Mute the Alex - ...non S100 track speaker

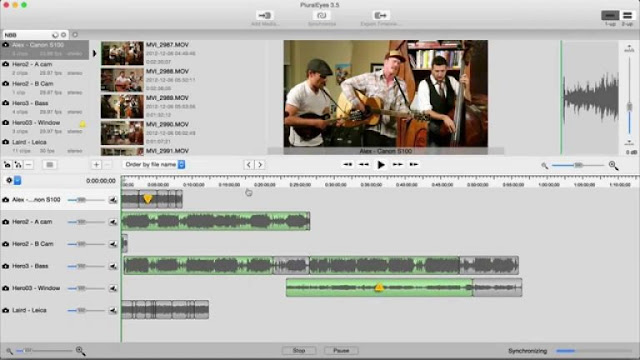pyautogui.click(x=113, y=200)
